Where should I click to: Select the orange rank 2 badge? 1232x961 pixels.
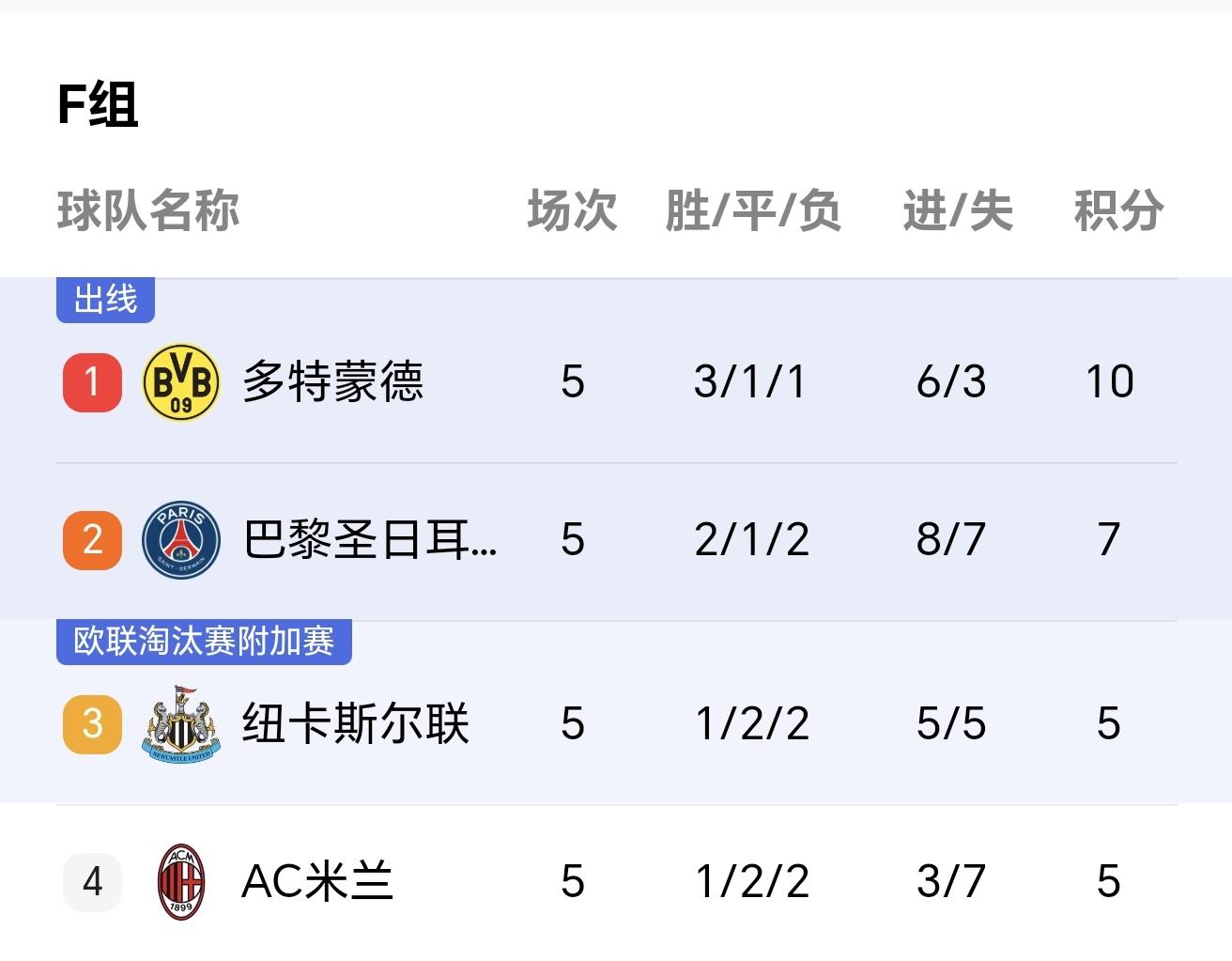[91, 538]
